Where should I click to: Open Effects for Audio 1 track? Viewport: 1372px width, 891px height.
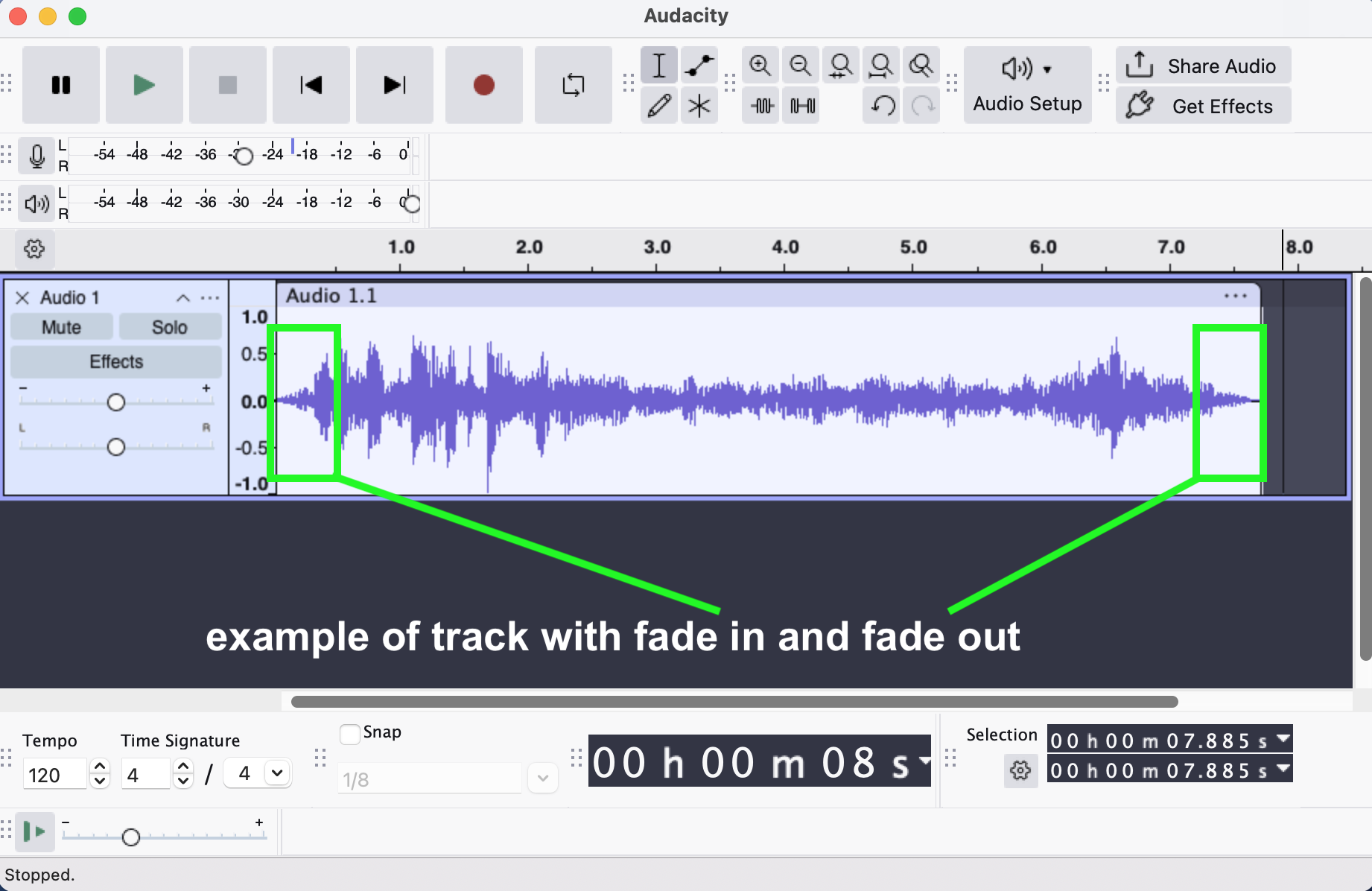(x=116, y=361)
